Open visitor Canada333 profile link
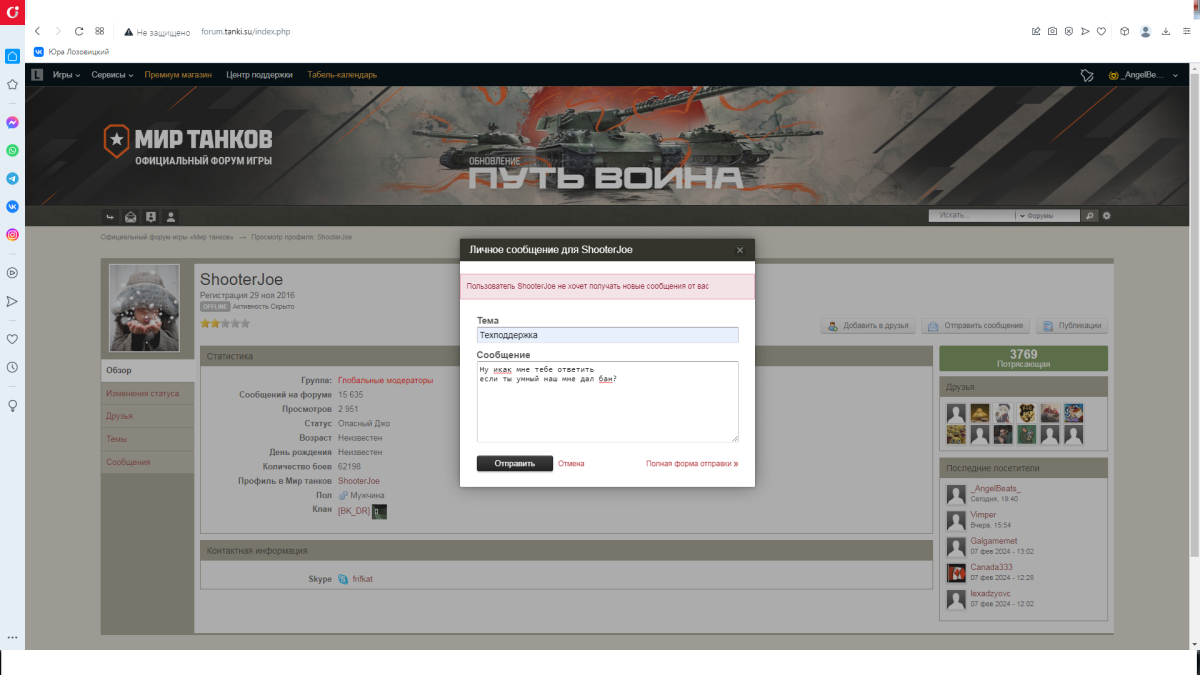The image size is (1200, 675). 990,567
